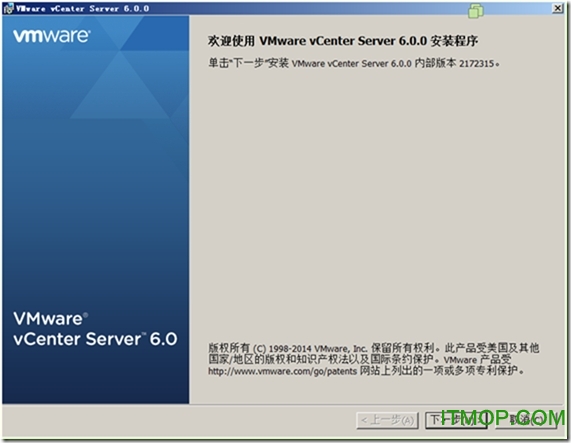
Task: Close the vCenter Server installer window
Action: [x=558, y=8]
